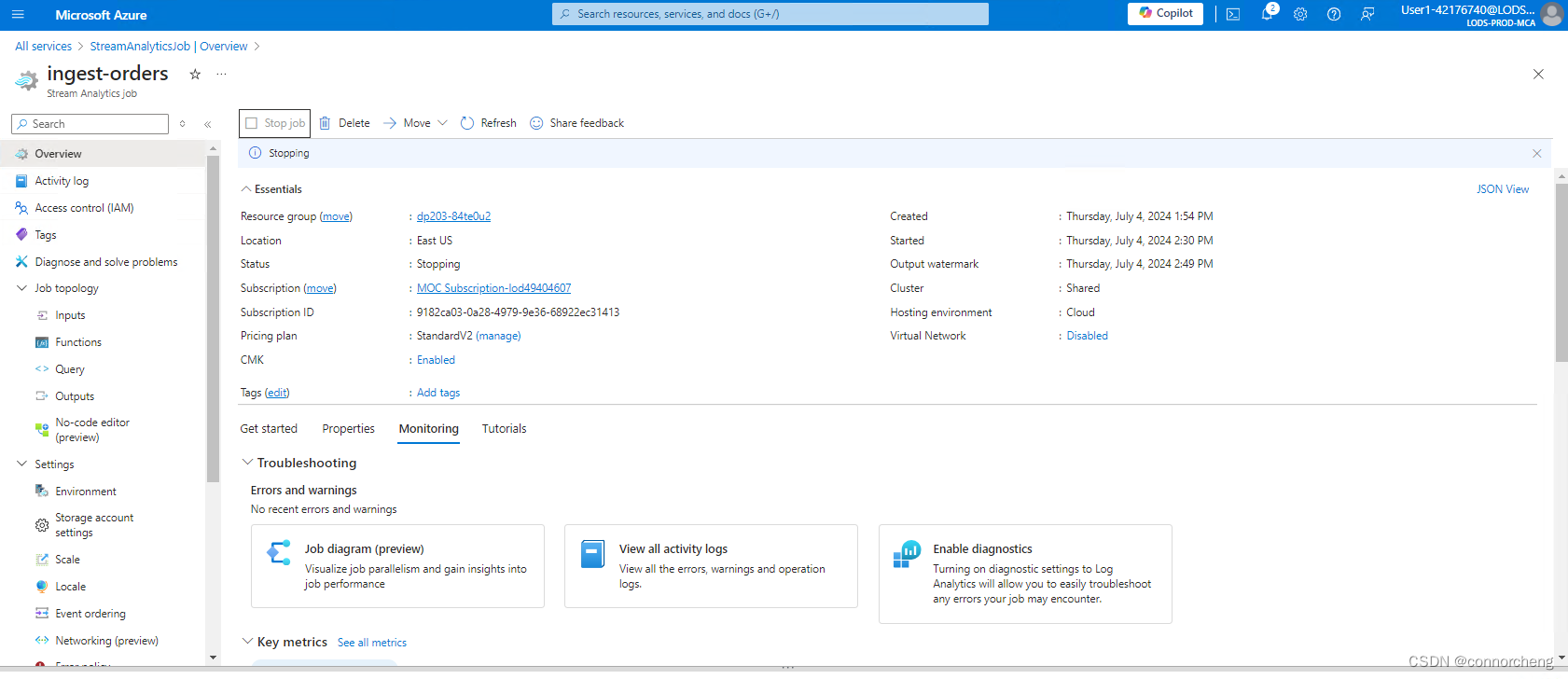The image size is (1568, 679).
Task: Open the Move dropdown
Action: tap(416, 123)
